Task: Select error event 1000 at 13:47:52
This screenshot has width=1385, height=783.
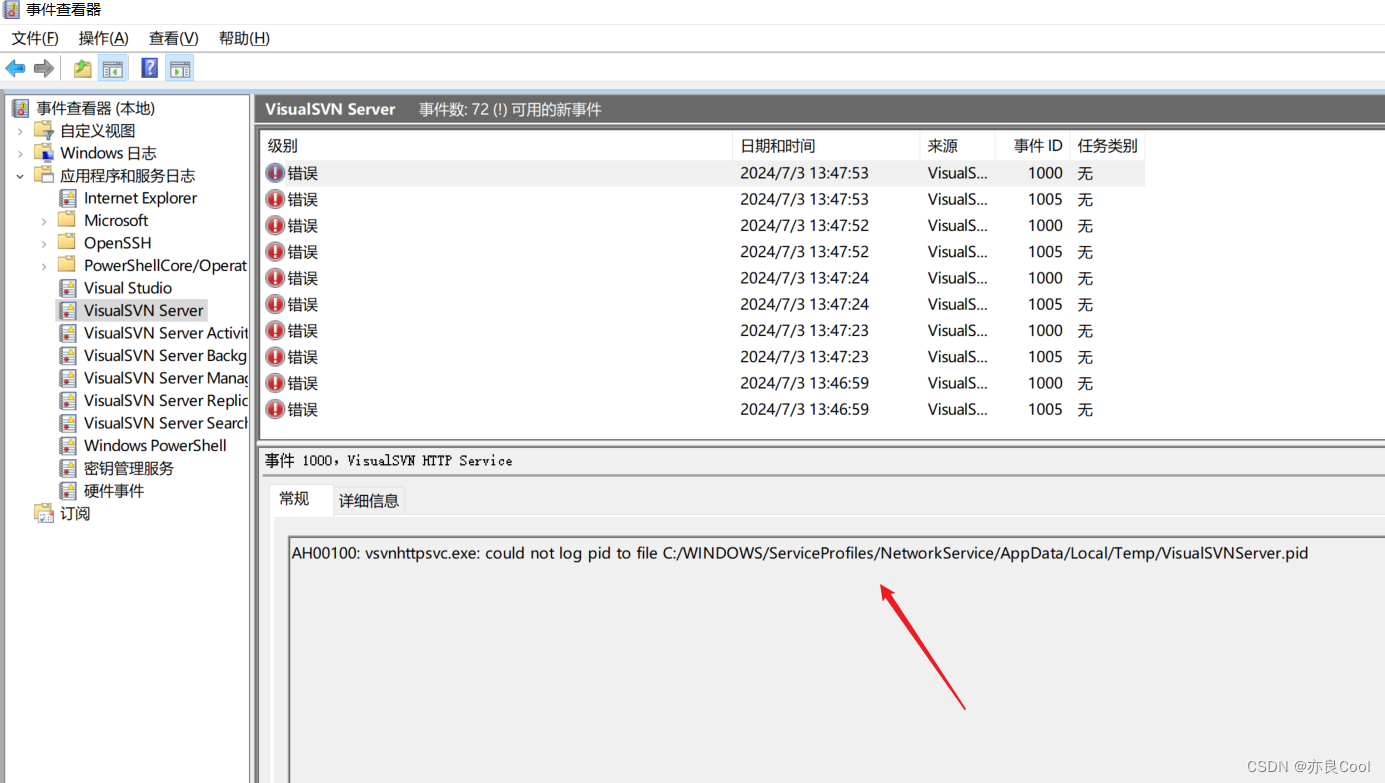Action: point(703,226)
